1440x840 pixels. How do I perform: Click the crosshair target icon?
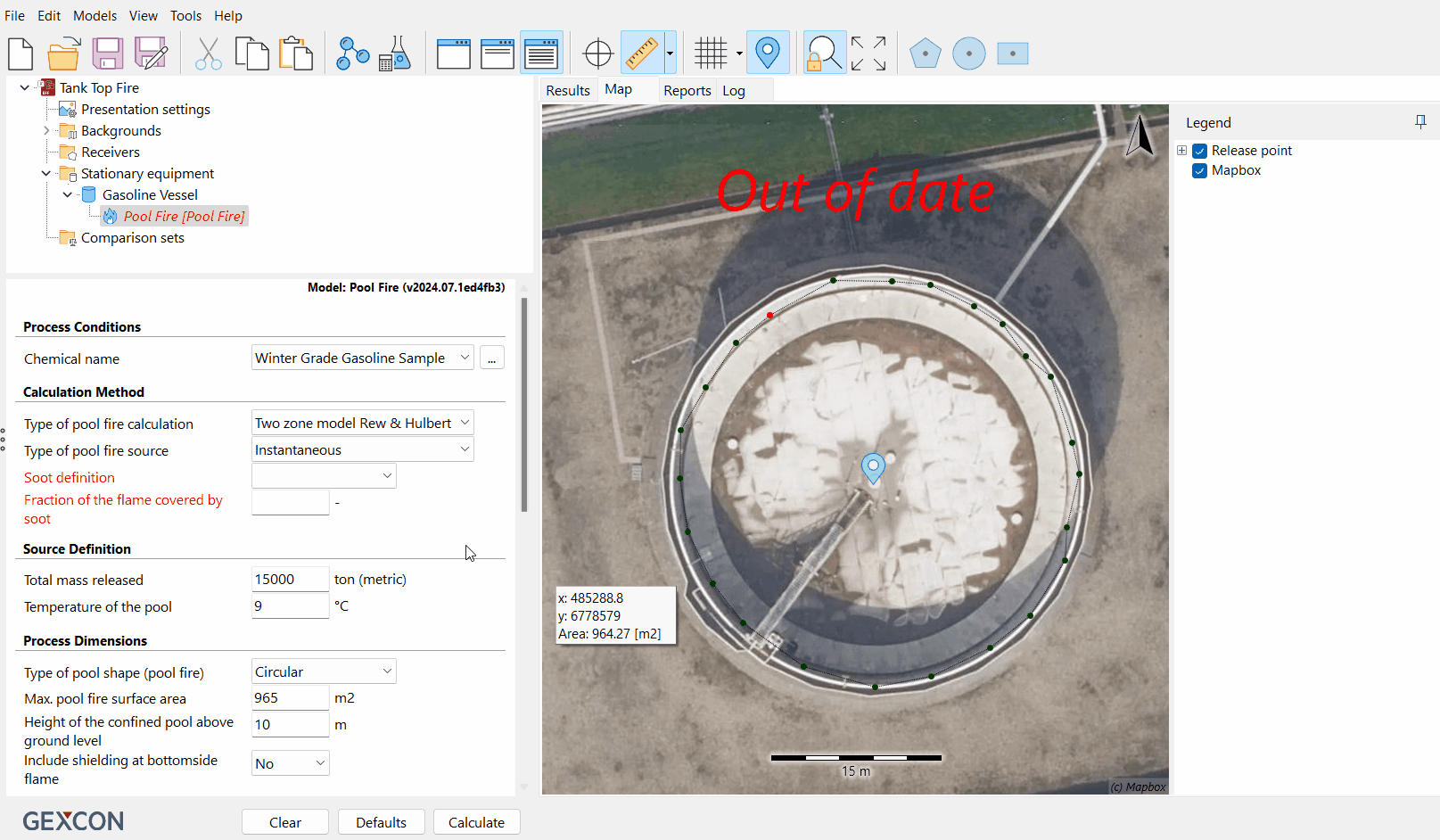pos(597,54)
